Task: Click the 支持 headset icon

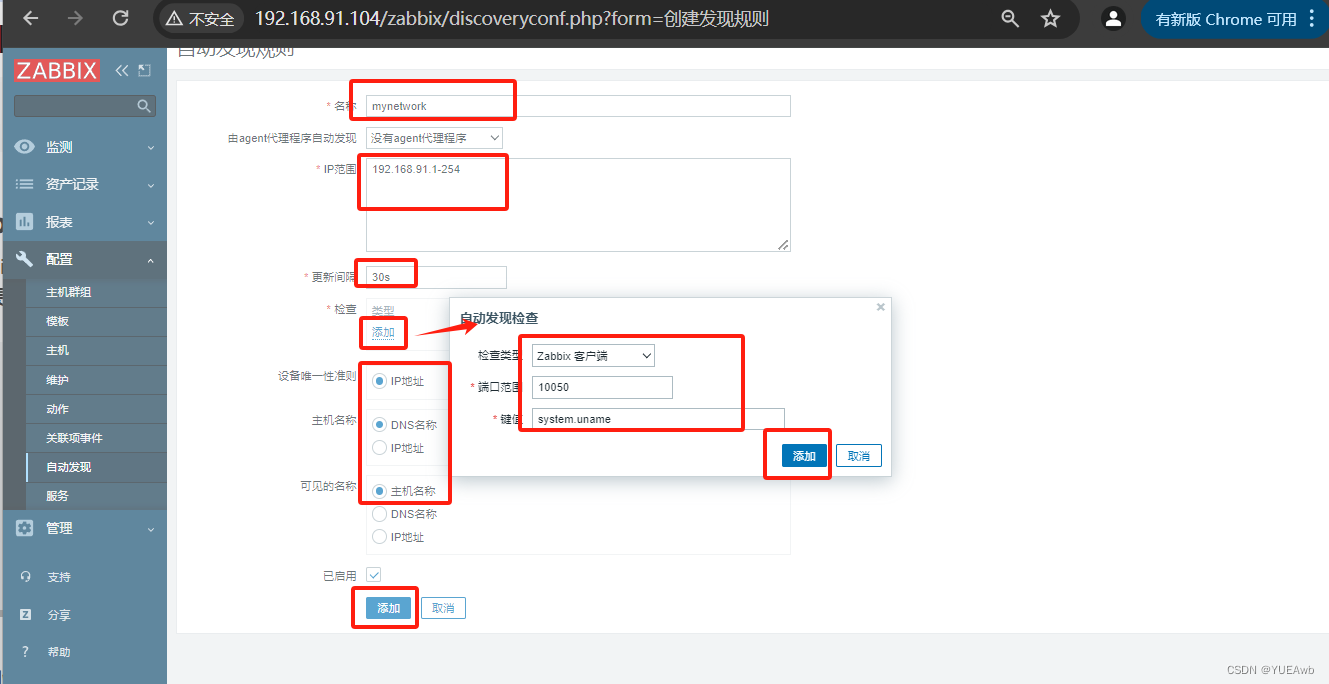Action: pyautogui.click(x=26, y=577)
